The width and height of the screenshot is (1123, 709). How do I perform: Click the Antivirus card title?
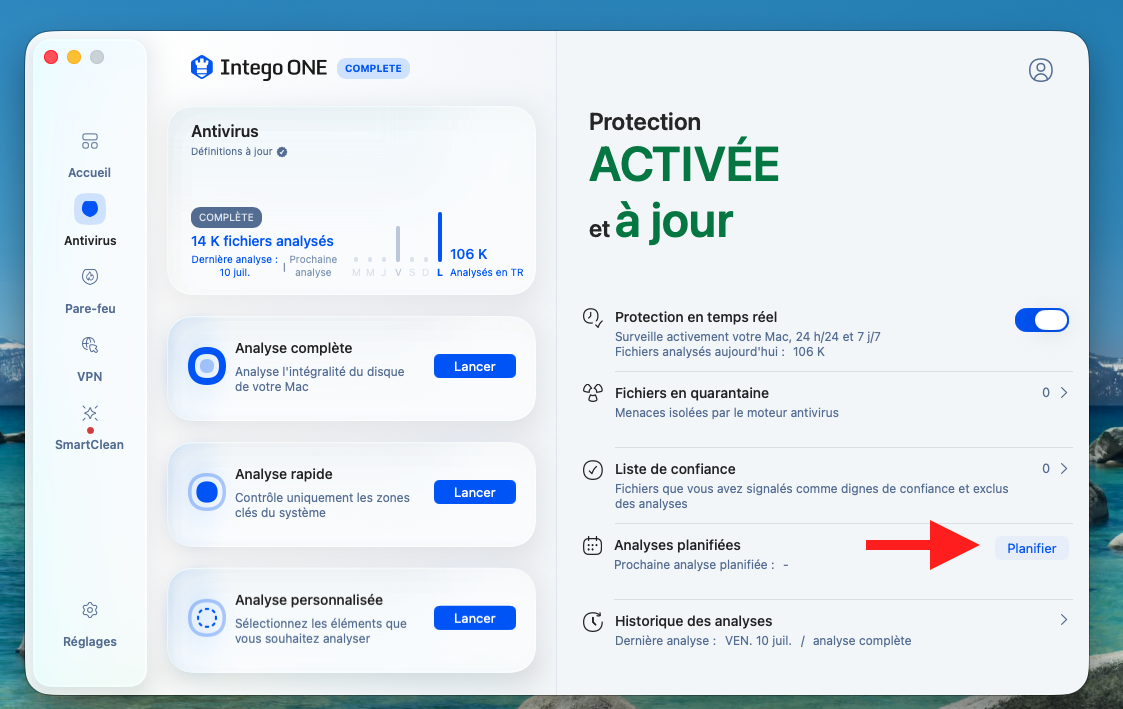[224, 131]
